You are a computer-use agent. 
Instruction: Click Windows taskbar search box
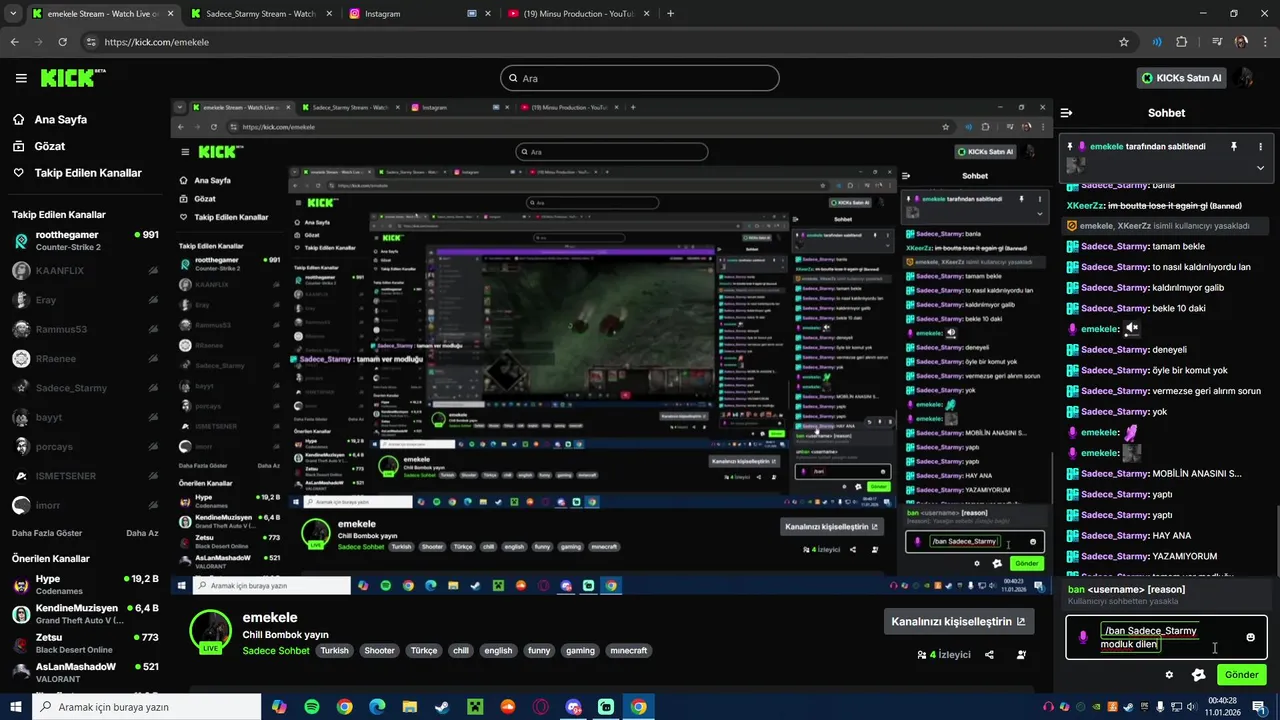(146, 707)
